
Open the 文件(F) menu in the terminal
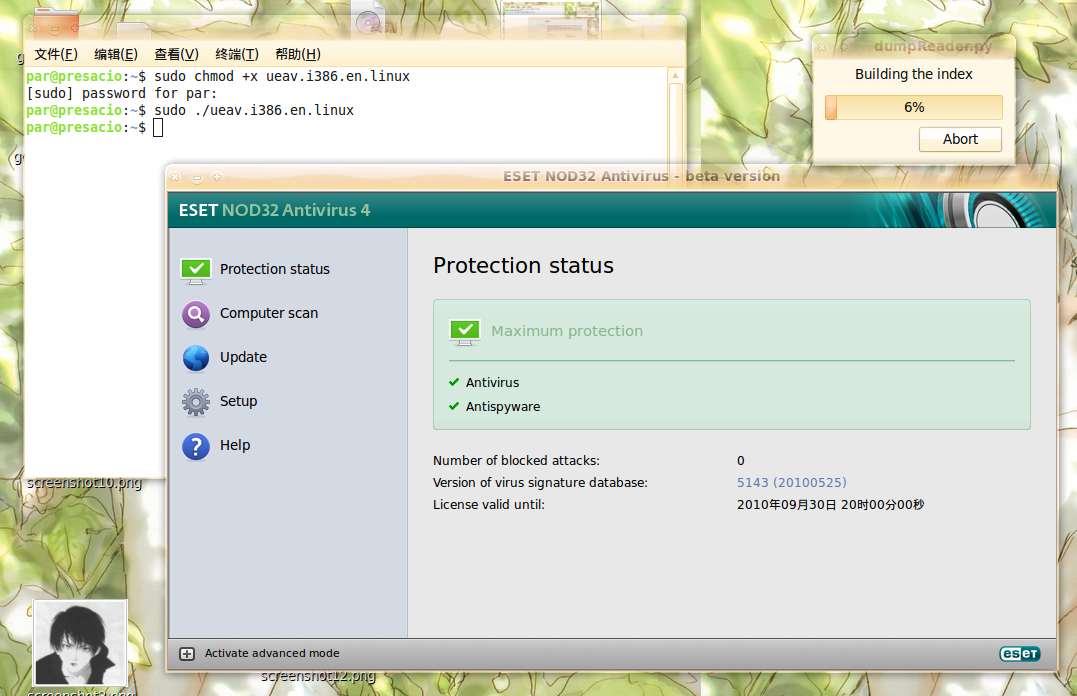tap(56, 54)
